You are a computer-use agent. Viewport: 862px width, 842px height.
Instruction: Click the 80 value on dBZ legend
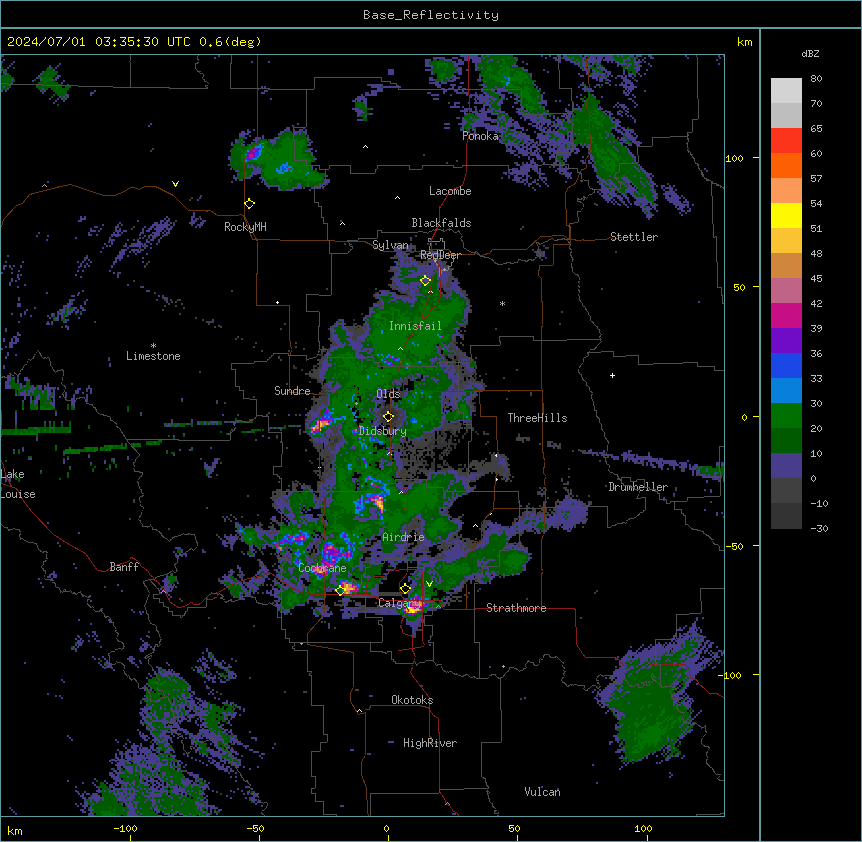pos(816,79)
